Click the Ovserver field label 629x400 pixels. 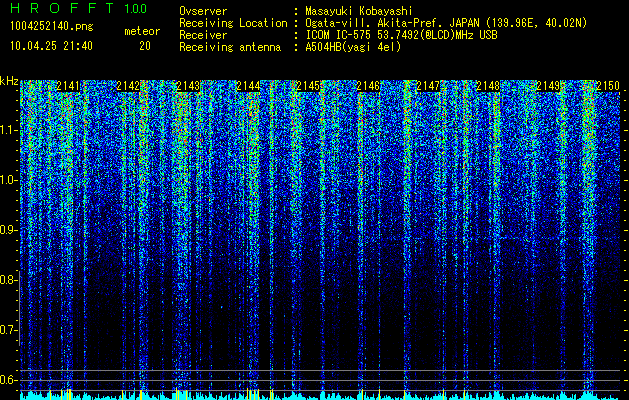[x=203, y=11]
